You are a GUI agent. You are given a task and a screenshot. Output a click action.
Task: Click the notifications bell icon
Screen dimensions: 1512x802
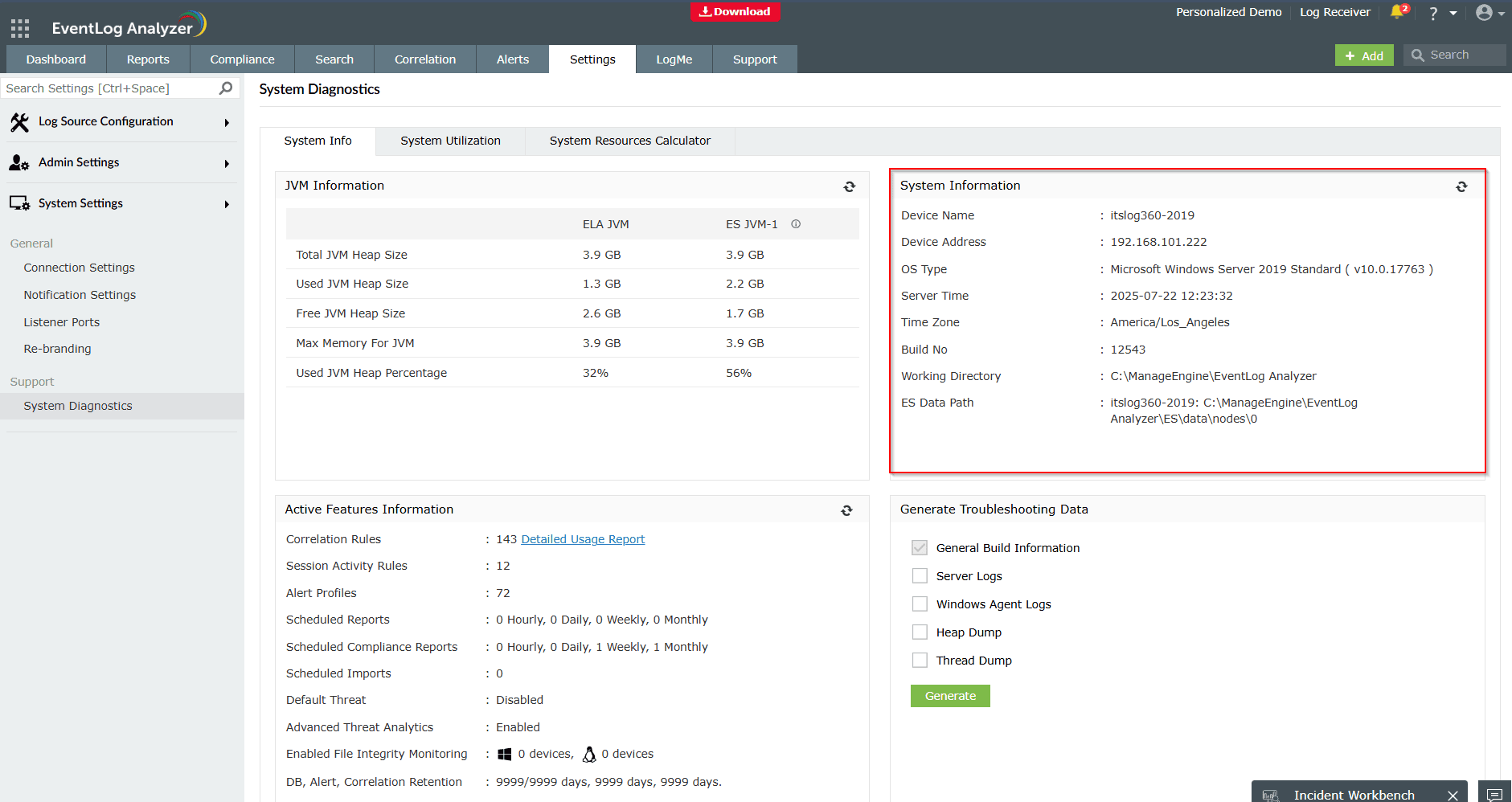1397,12
